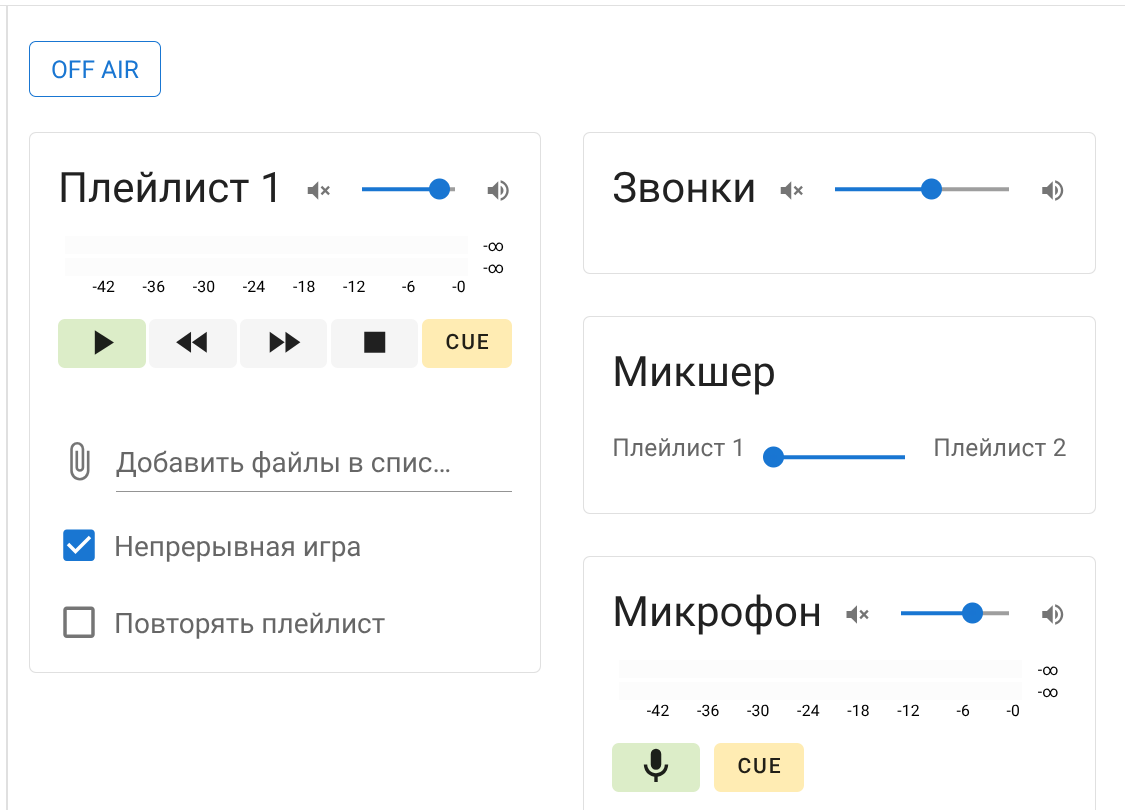Uncheck the Непрерывная игра checkbox

pos(79,546)
